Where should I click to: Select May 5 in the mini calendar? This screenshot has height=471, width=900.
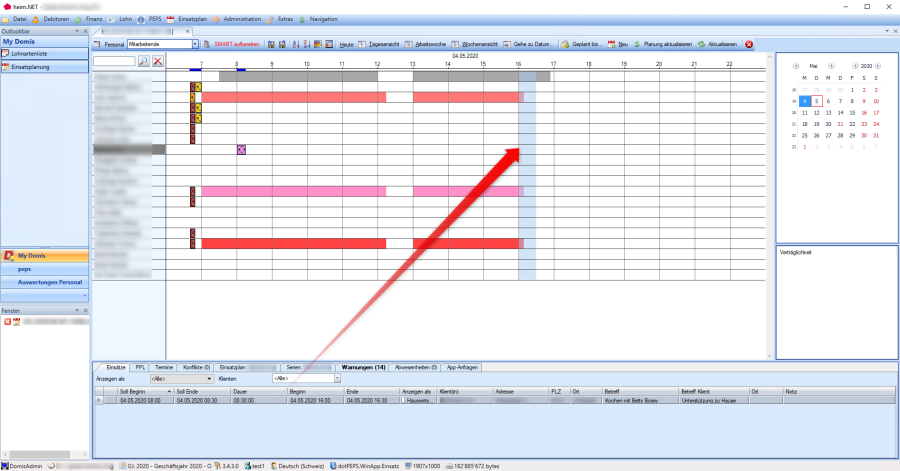click(x=817, y=101)
